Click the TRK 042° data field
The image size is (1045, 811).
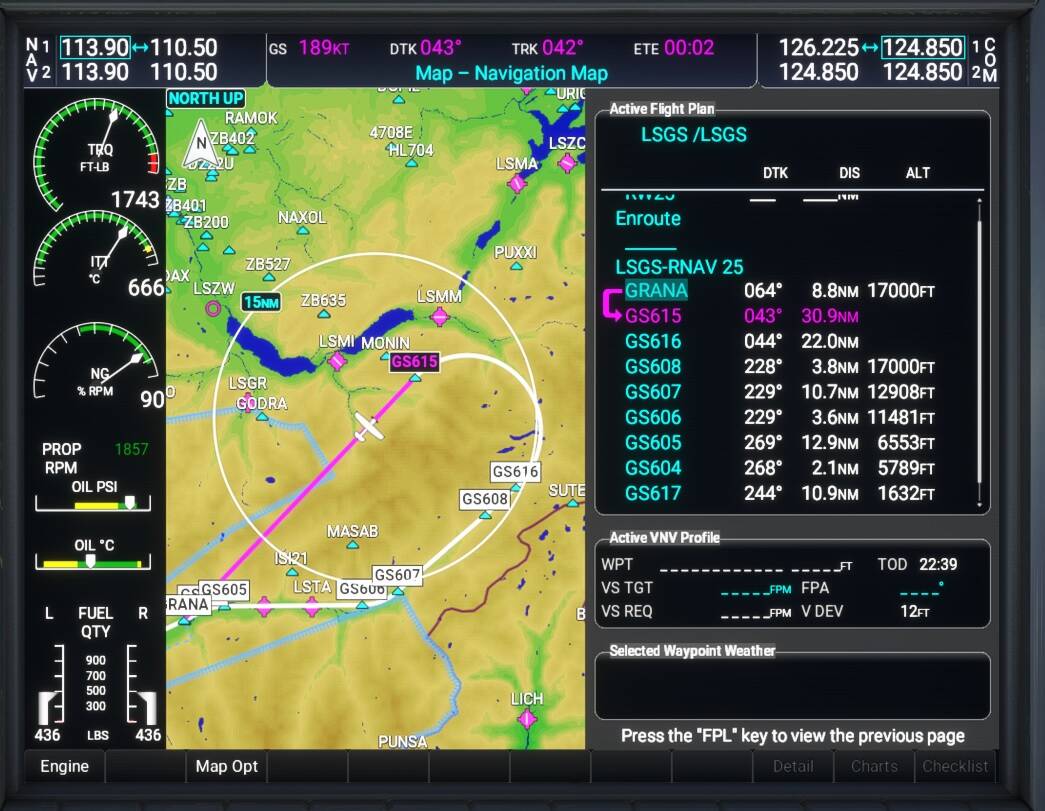(547, 48)
